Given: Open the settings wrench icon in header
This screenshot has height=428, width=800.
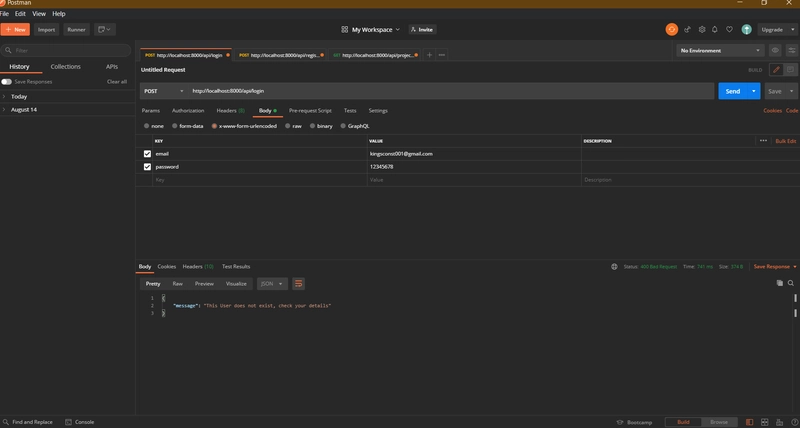Looking at the screenshot, I should (702, 30).
